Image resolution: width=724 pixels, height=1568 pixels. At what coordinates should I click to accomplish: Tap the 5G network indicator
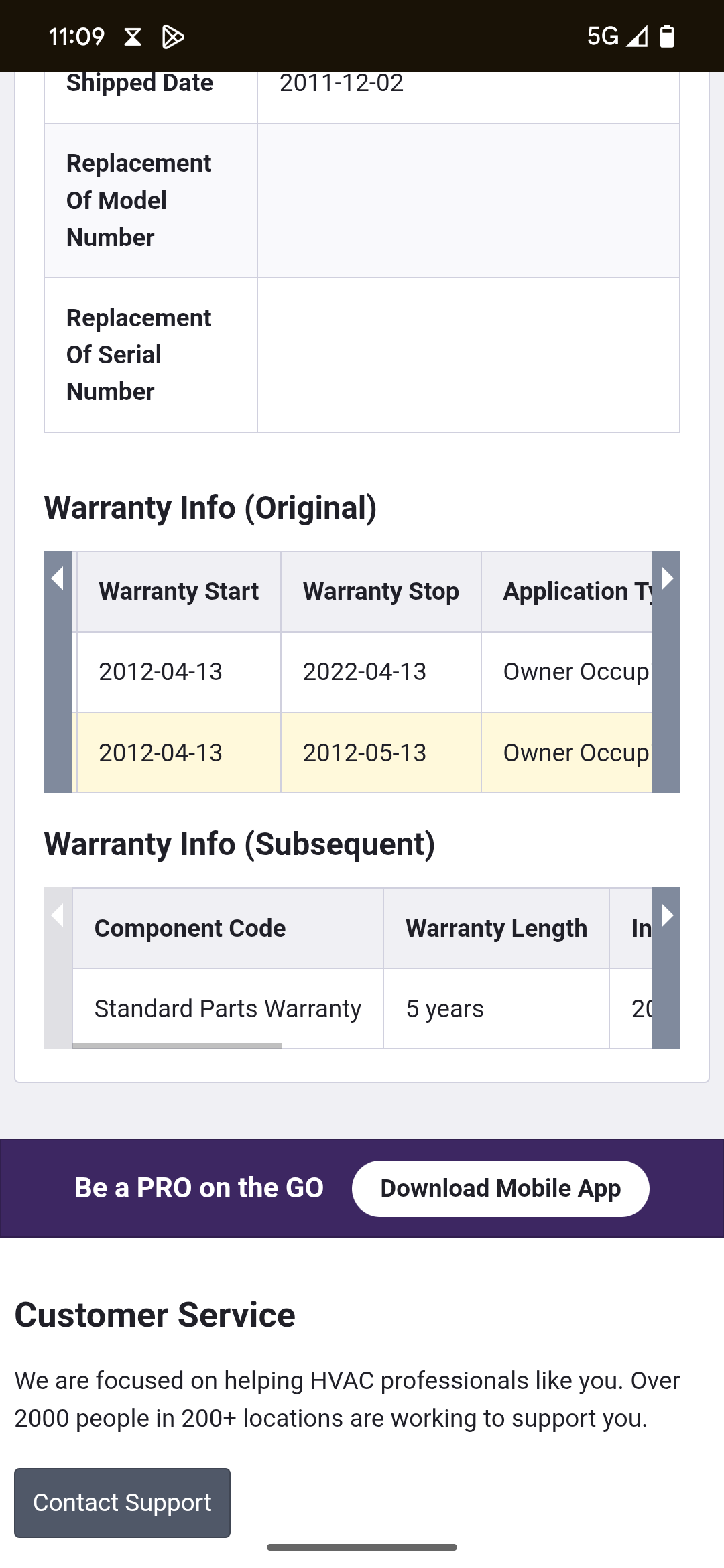(602, 37)
